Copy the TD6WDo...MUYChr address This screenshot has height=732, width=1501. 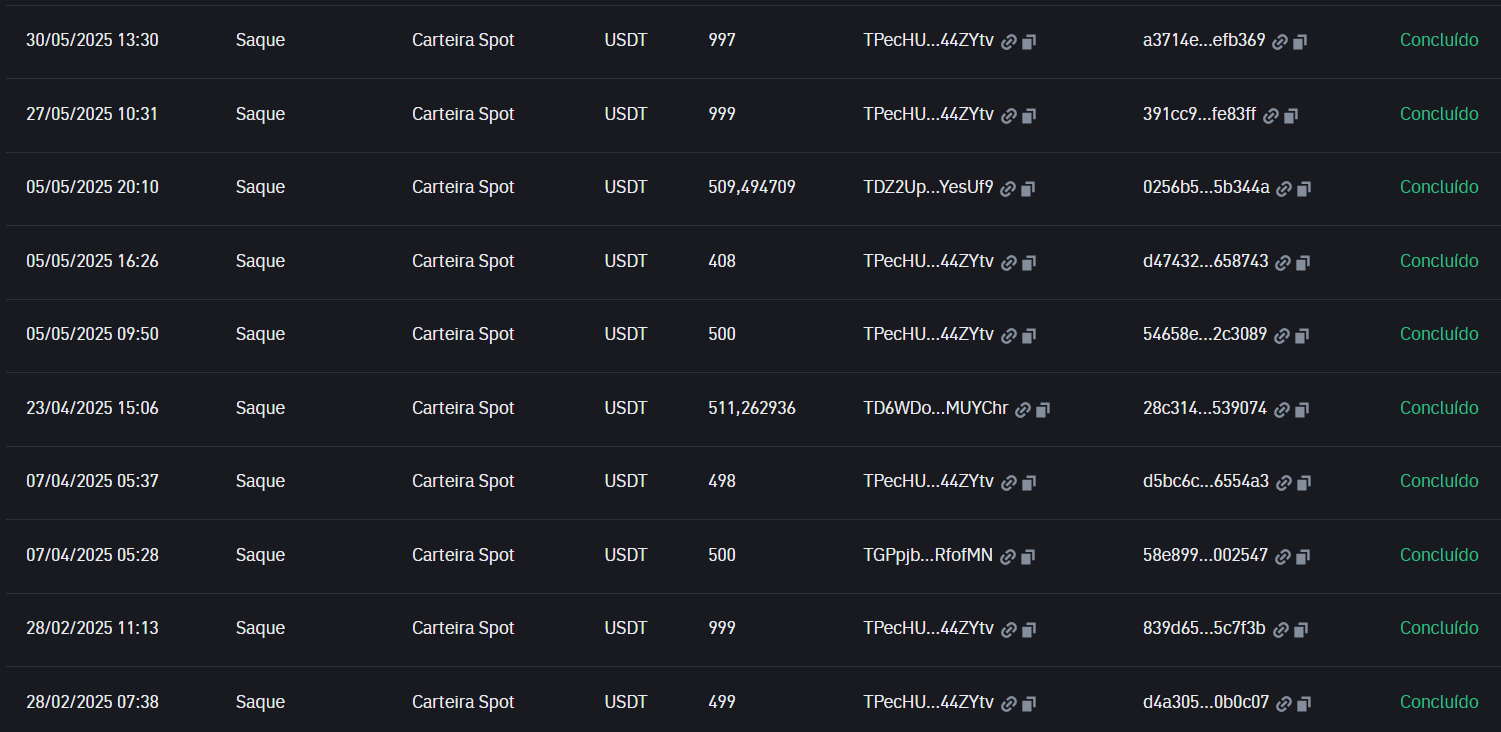tap(1043, 410)
